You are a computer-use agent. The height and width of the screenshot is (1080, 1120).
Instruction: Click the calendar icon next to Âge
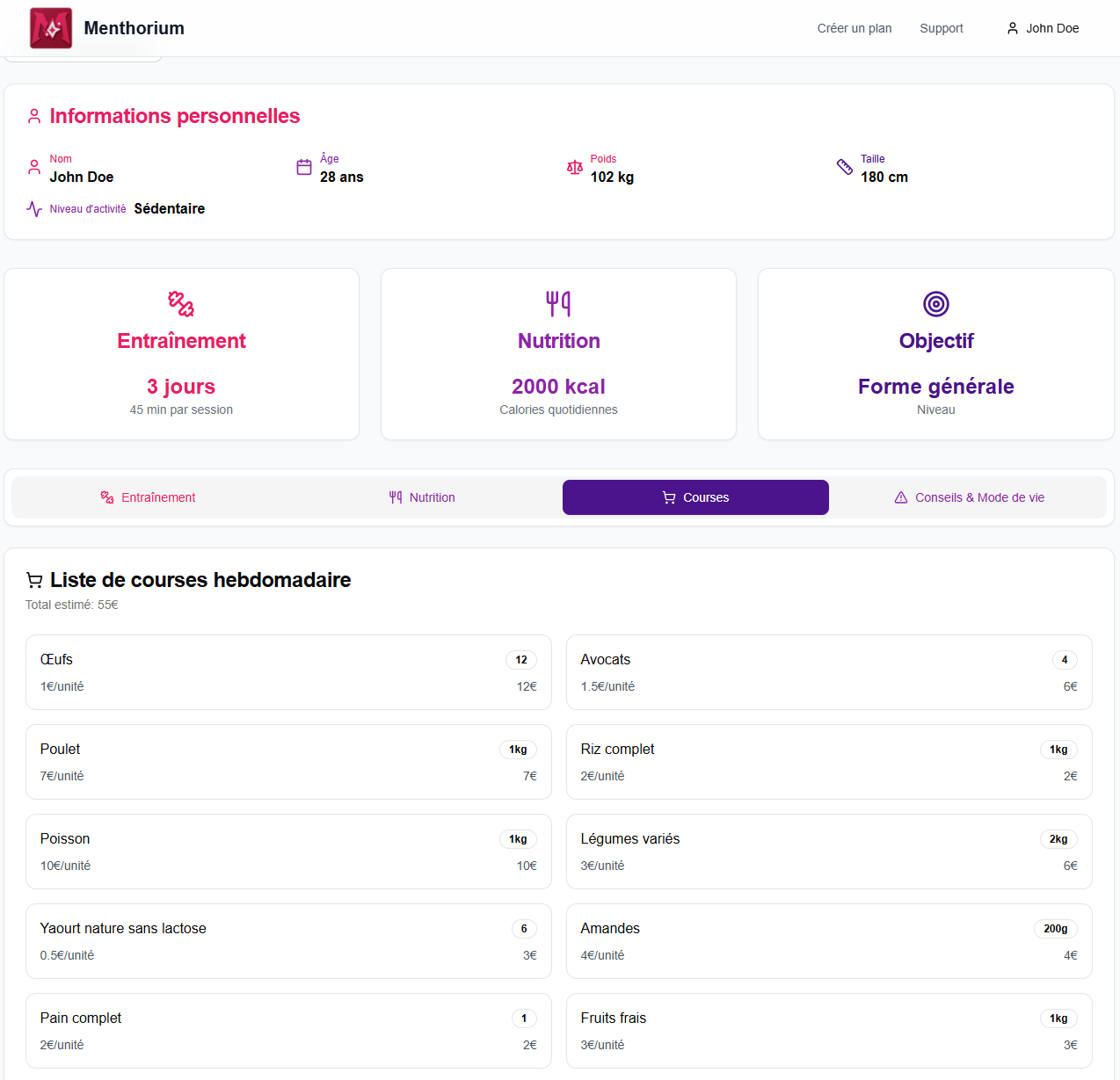[x=304, y=167]
